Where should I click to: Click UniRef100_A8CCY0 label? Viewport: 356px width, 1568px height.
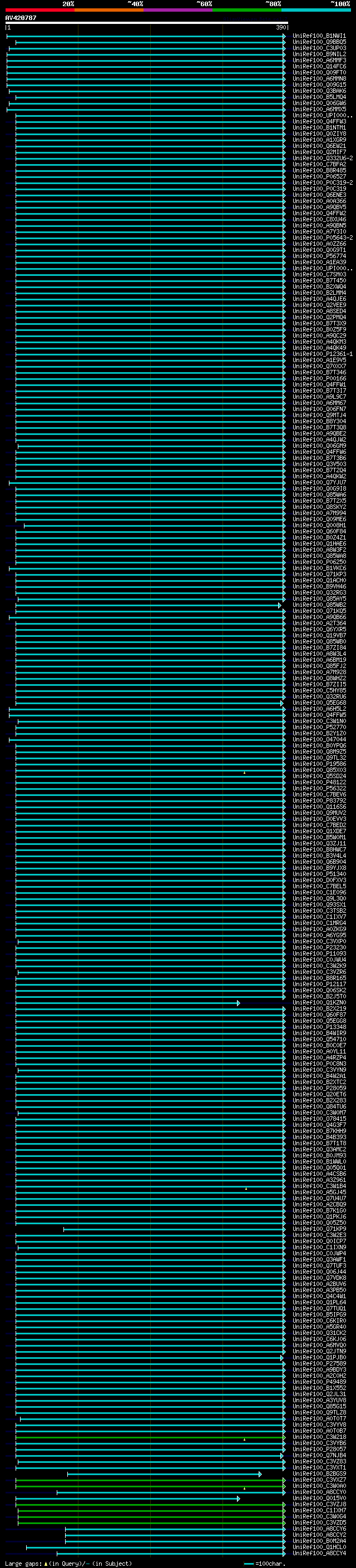coord(319,1492)
